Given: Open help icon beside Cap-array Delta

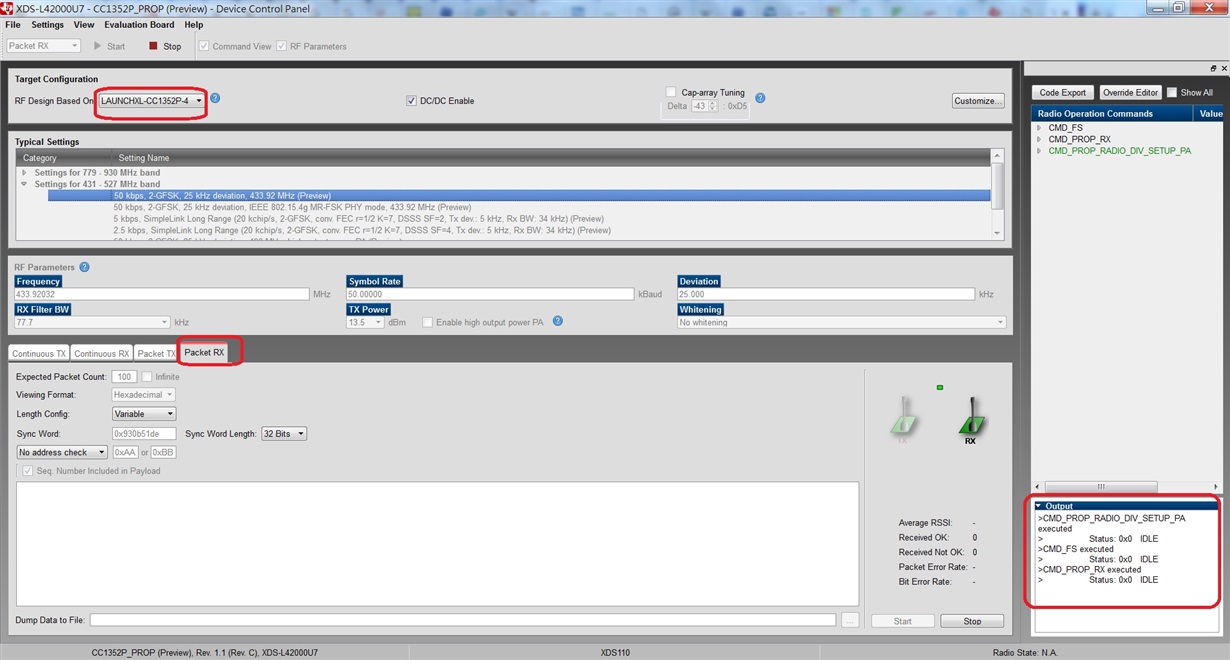Looking at the screenshot, I should pyautogui.click(x=760, y=98).
